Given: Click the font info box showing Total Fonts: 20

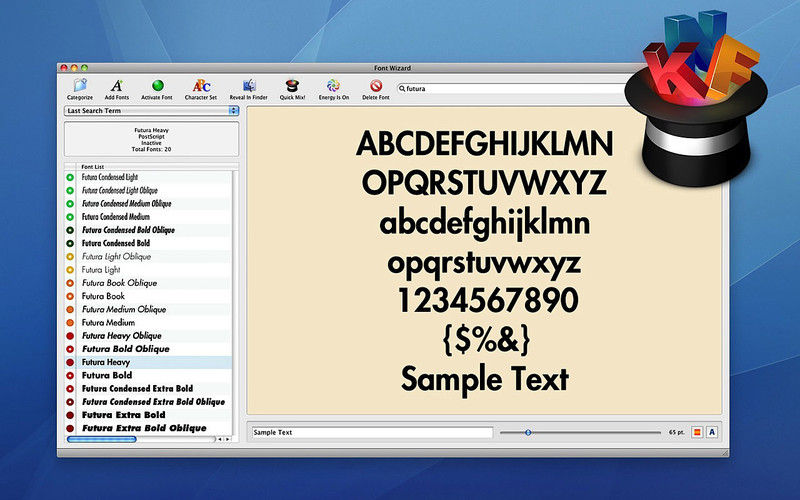Looking at the screenshot, I should (151, 139).
